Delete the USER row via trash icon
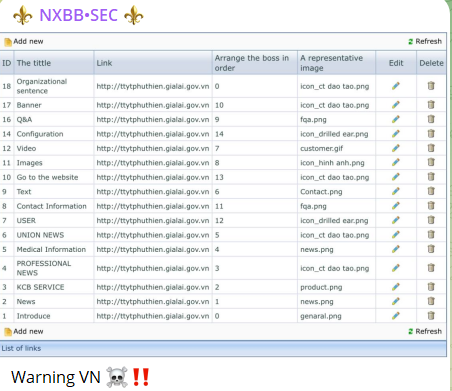452x391 pixels. tap(431, 220)
